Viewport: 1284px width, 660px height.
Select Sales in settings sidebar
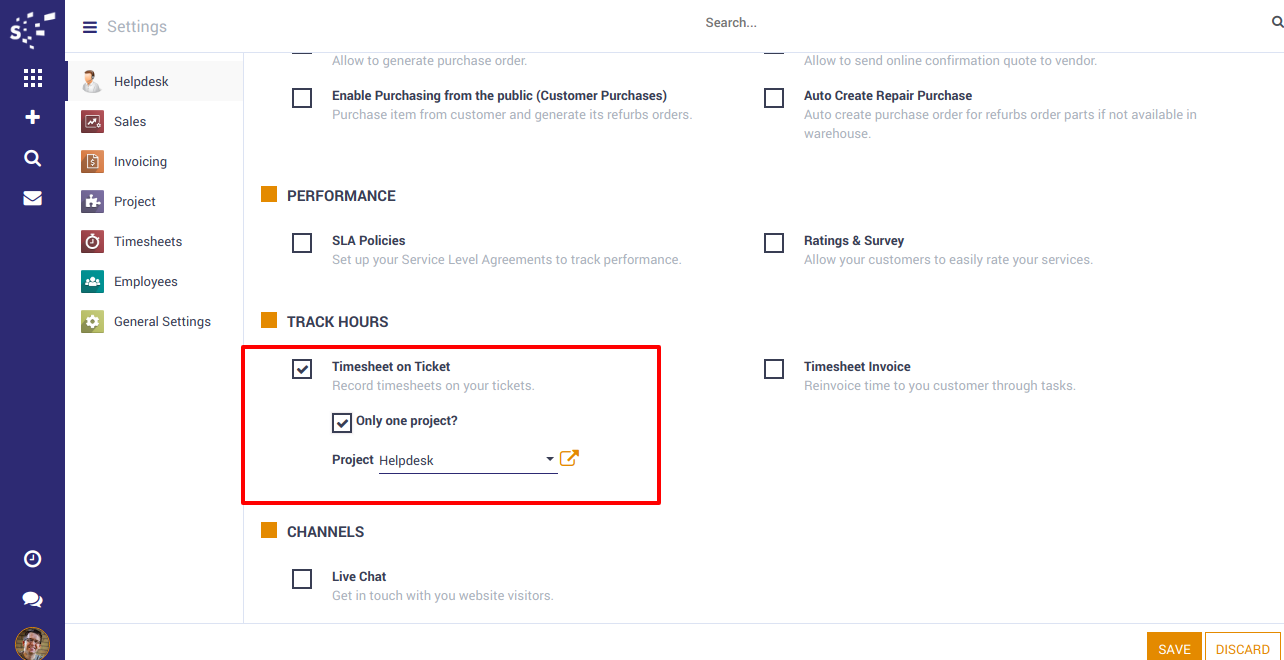coord(130,121)
